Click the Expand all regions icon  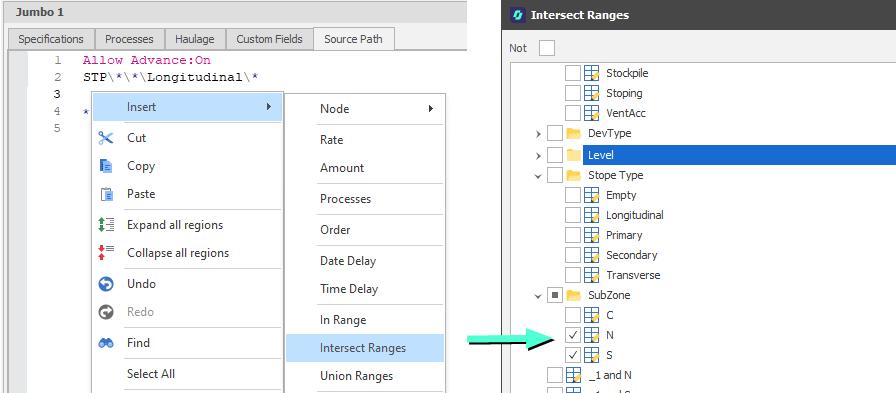pyautogui.click(x=106, y=224)
